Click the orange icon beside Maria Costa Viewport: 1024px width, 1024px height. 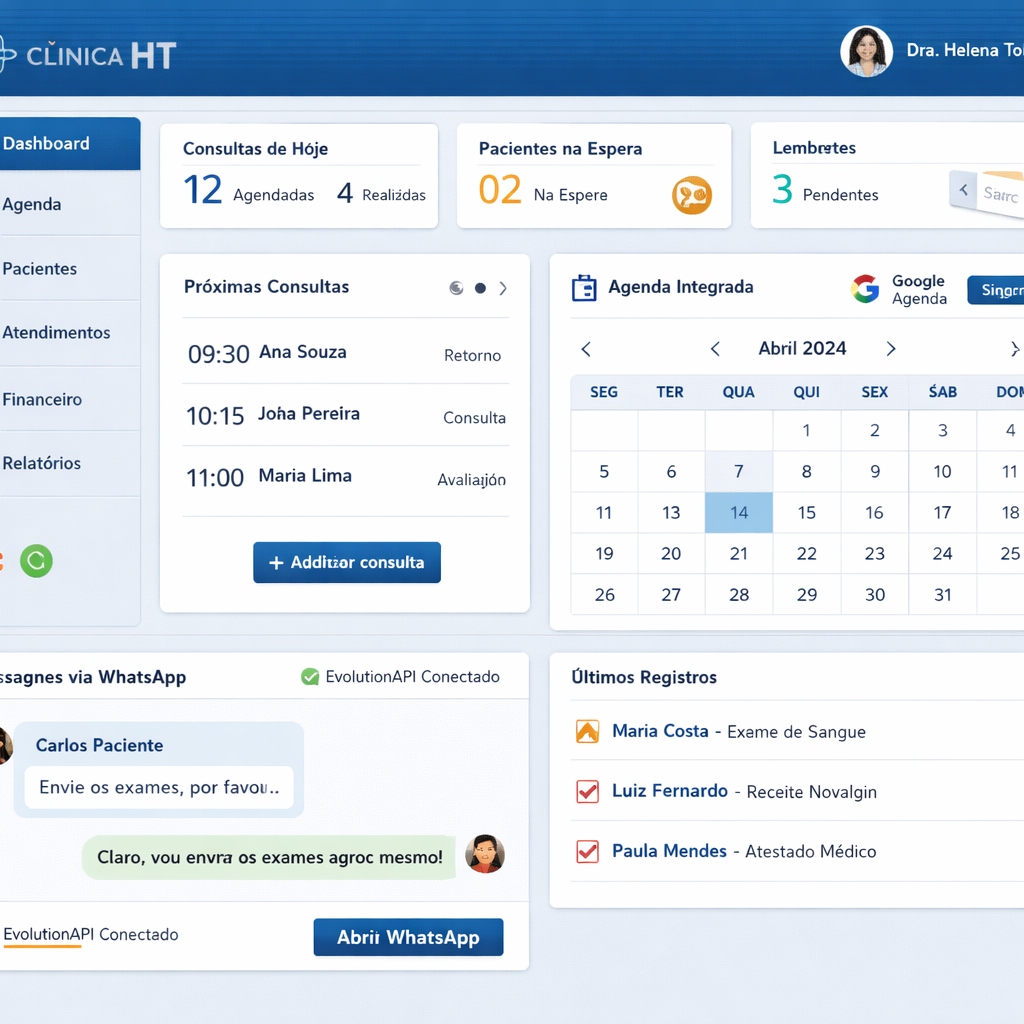click(x=587, y=732)
